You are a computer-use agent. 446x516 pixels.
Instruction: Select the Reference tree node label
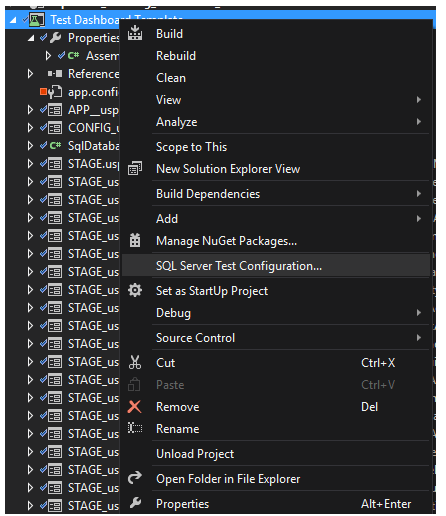[x=93, y=74]
